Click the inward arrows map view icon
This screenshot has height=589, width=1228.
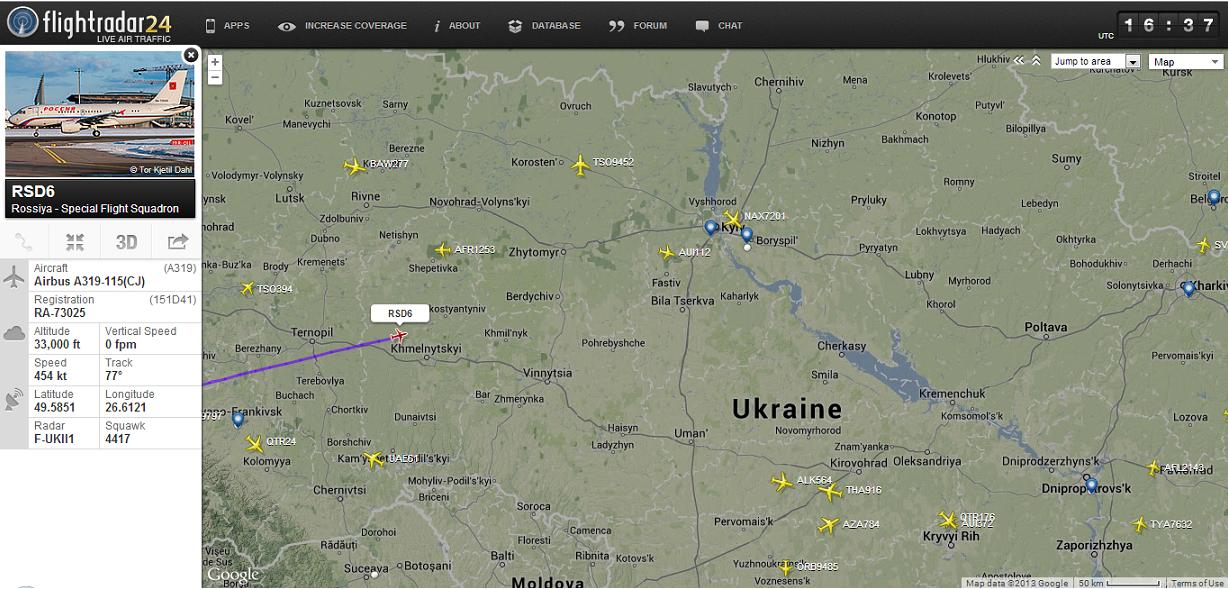tap(75, 242)
